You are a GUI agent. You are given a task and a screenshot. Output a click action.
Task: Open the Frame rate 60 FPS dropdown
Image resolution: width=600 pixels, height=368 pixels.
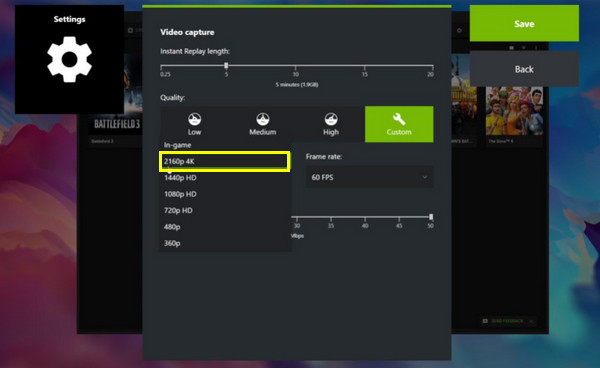pyautogui.click(x=369, y=177)
